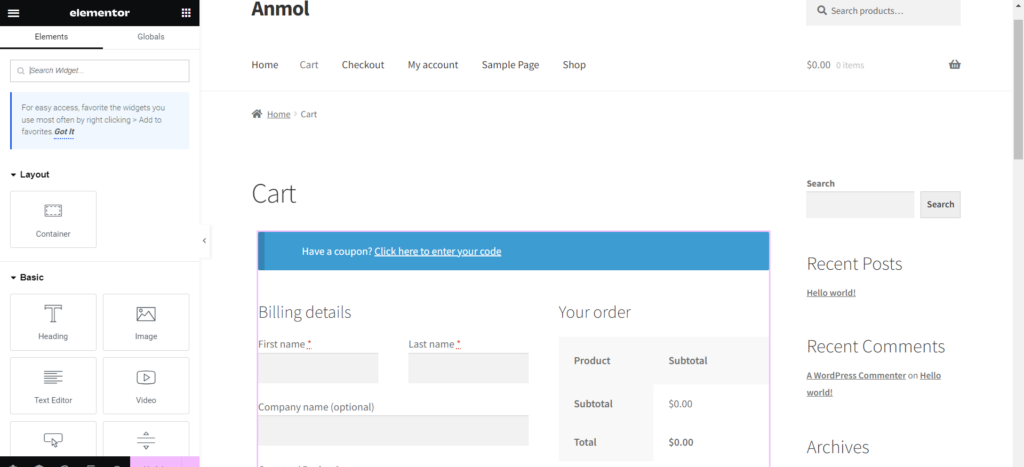Click the Billing details heading
The height and width of the screenshot is (467, 1024).
click(x=305, y=312)
